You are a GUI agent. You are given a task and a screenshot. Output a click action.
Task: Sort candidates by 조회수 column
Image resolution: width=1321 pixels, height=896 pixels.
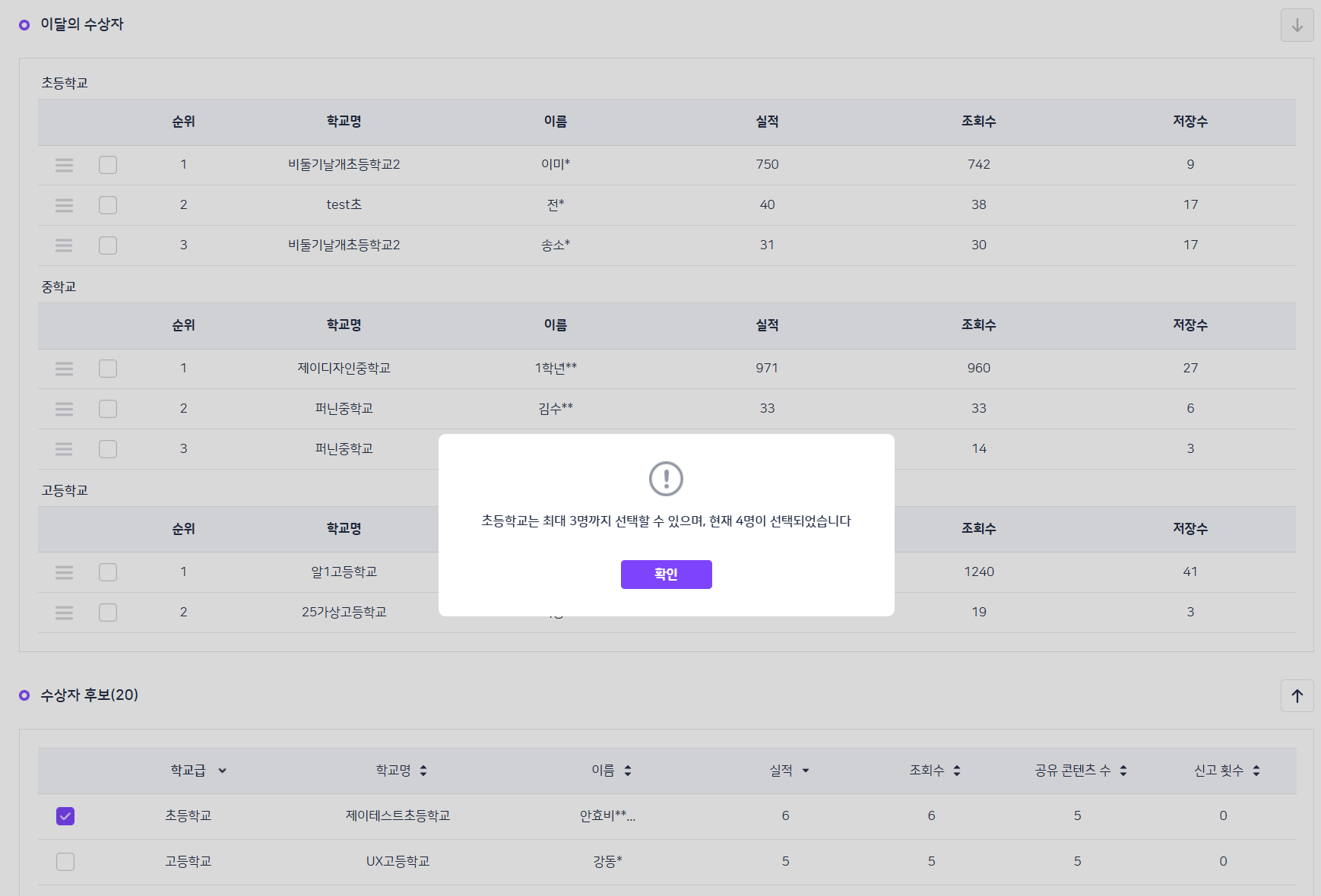pyautogui.click(x=957, y=771)
